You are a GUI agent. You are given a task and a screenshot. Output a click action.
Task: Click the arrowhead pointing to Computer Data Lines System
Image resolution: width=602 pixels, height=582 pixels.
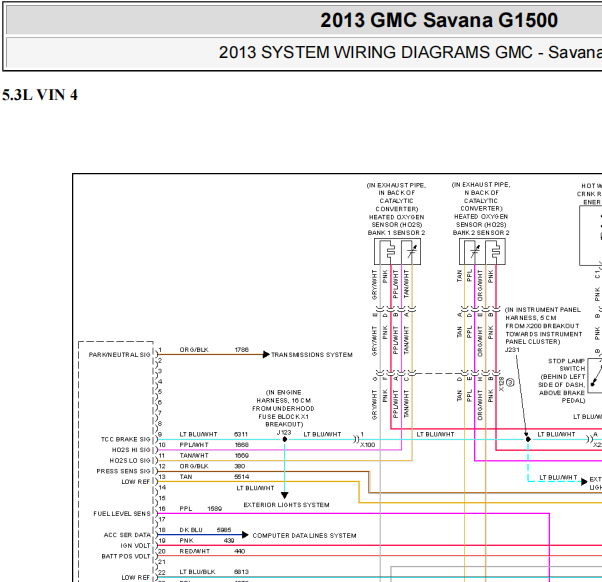coord(245,535)
